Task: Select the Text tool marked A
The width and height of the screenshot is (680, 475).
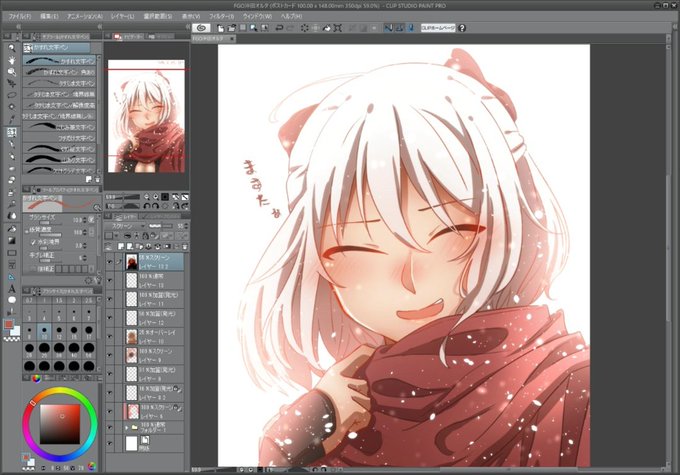Action: [x=12, y=288]
